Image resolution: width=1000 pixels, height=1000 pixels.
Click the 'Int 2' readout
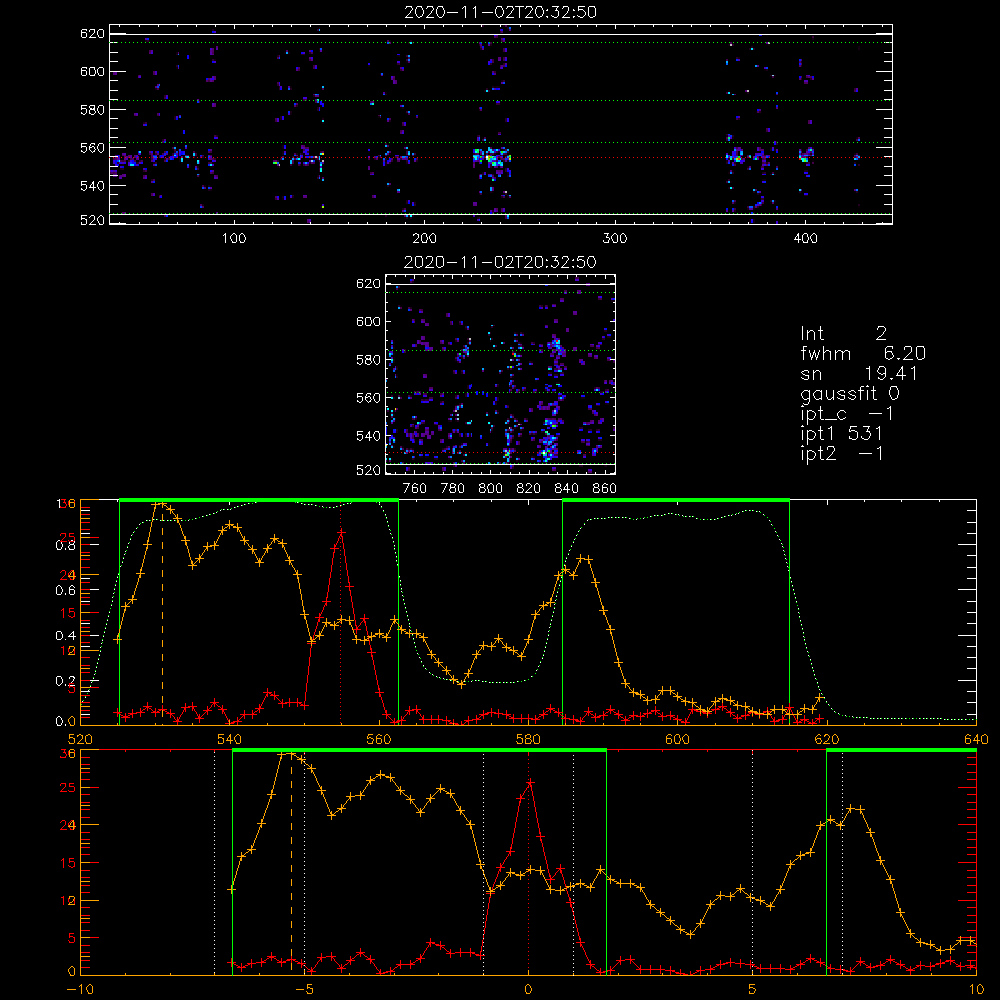pyautogui.click(x=843, y=334)
